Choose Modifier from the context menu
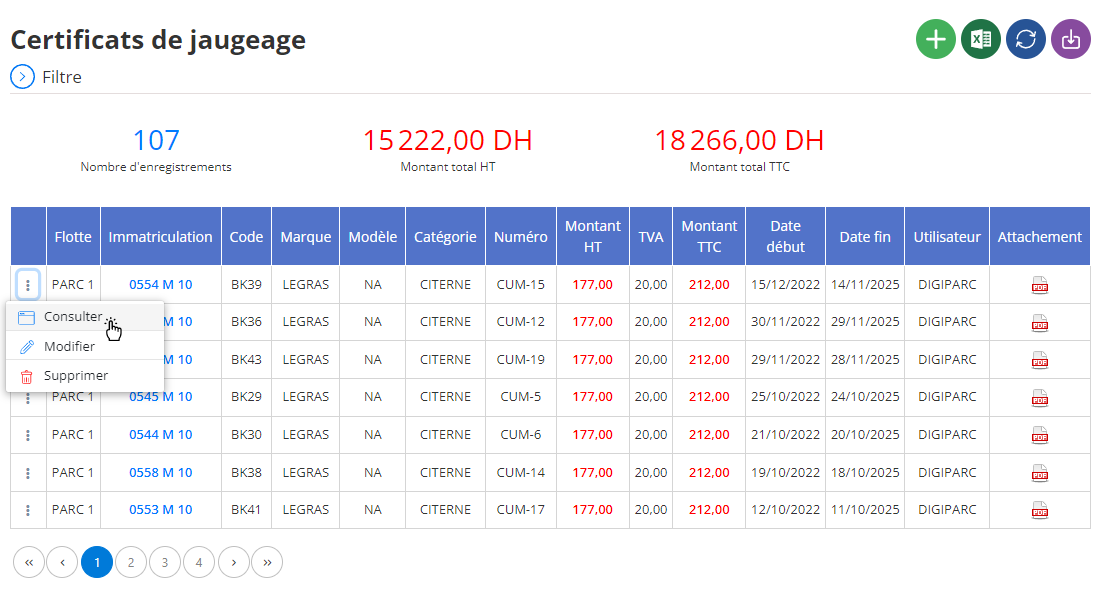The image size is (1102, 605). click(x=85, y=346)
